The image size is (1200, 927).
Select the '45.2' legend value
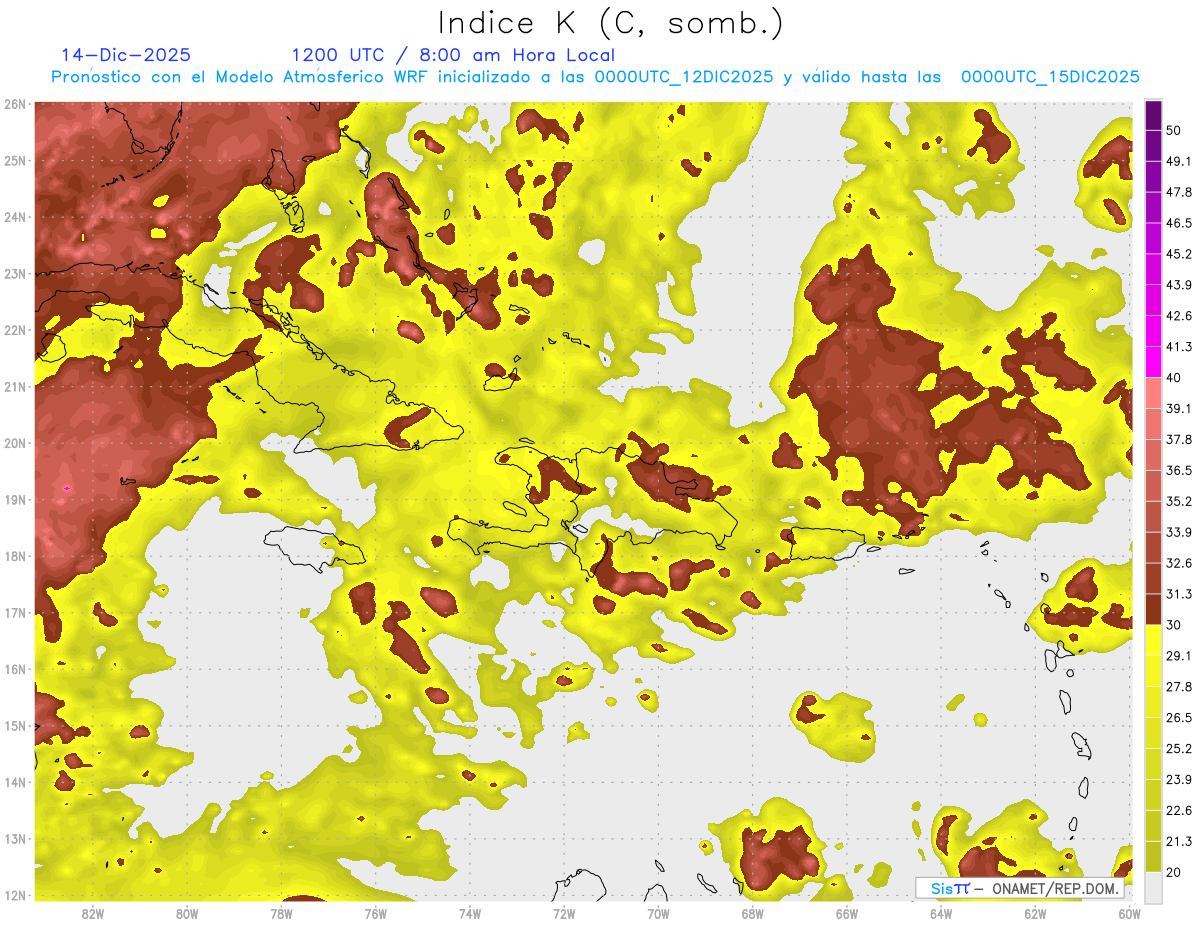point(1180,254)
